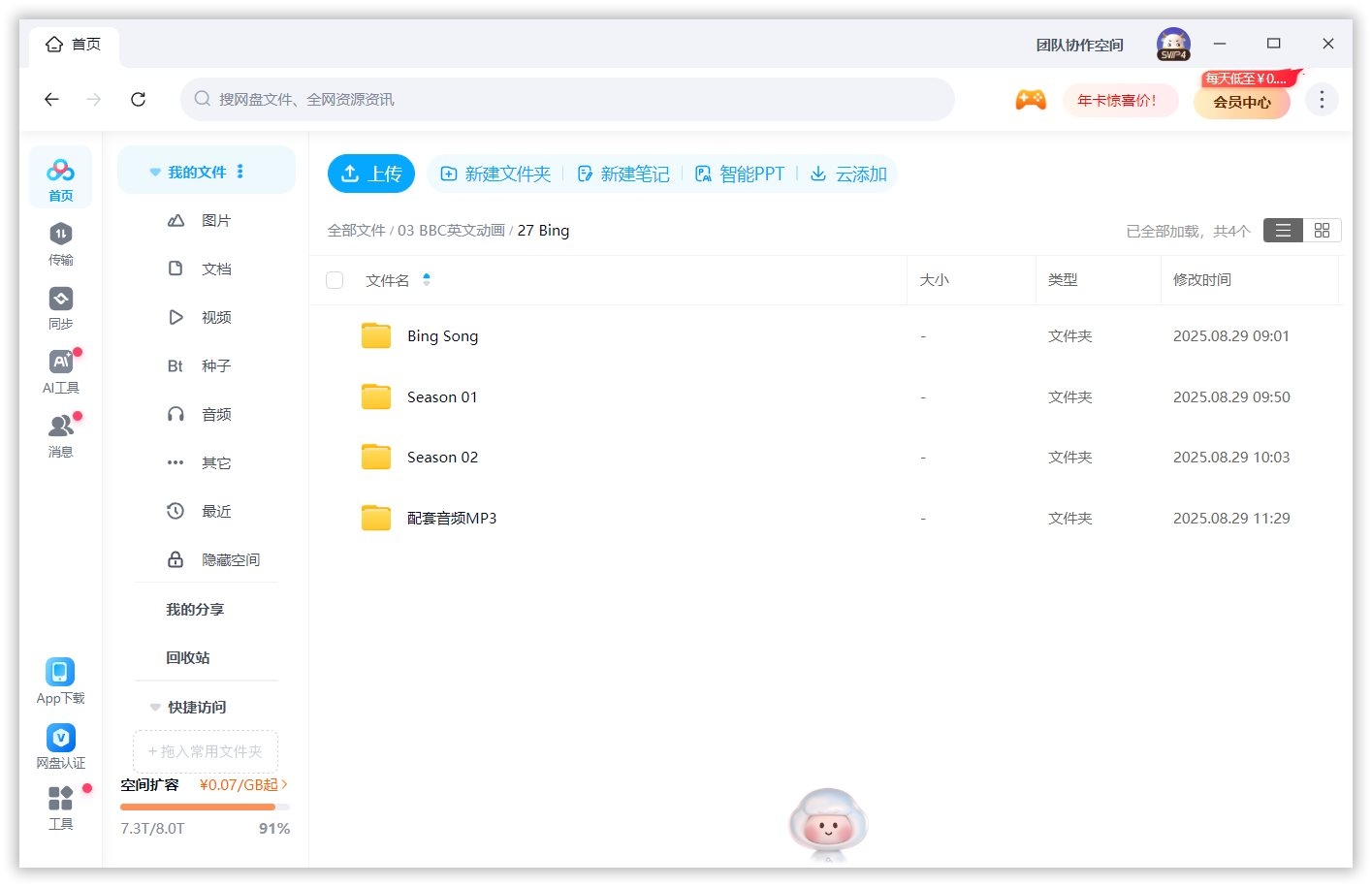Open 团队协作空间 at the top
This screenshot has width=1372, height=887.
(1077, 44)
